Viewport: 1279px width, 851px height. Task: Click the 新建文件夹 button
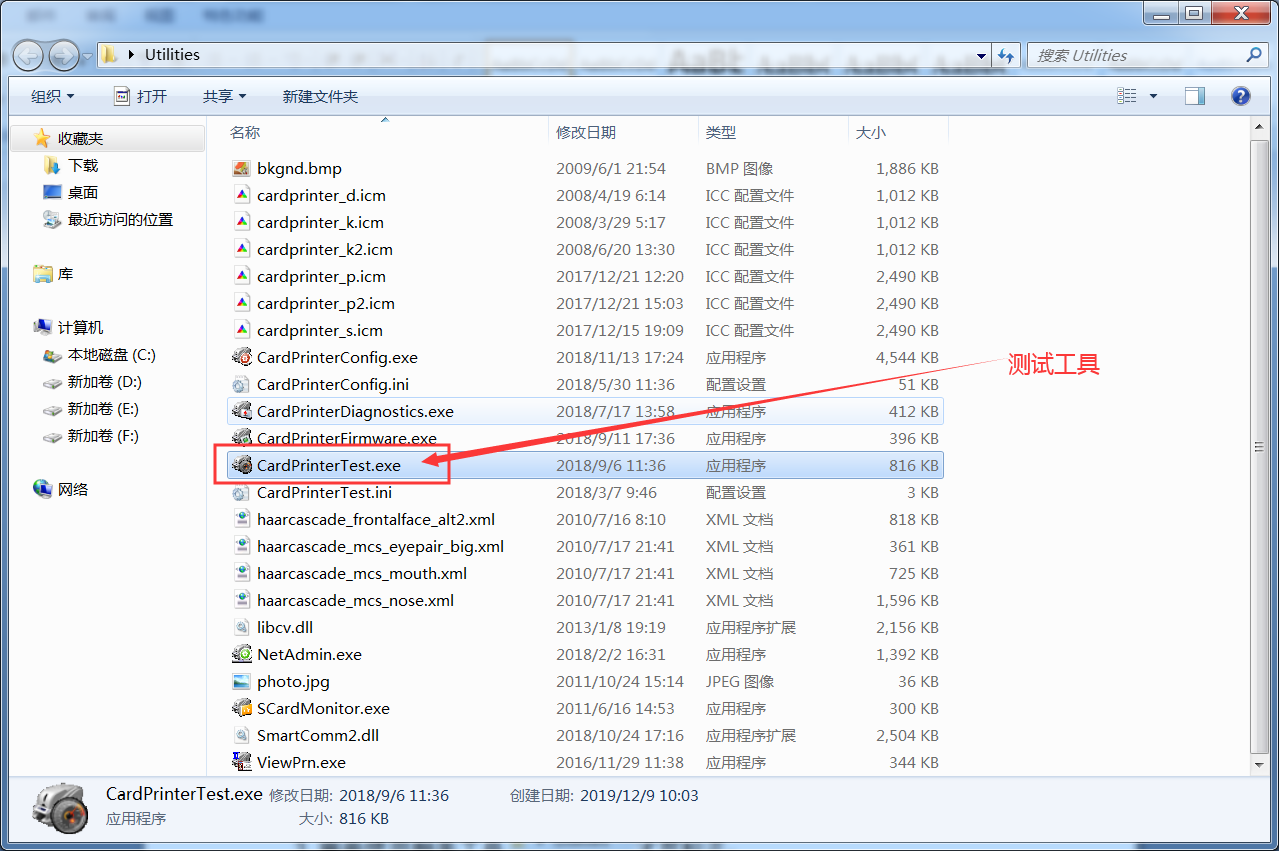click(320, 96)
